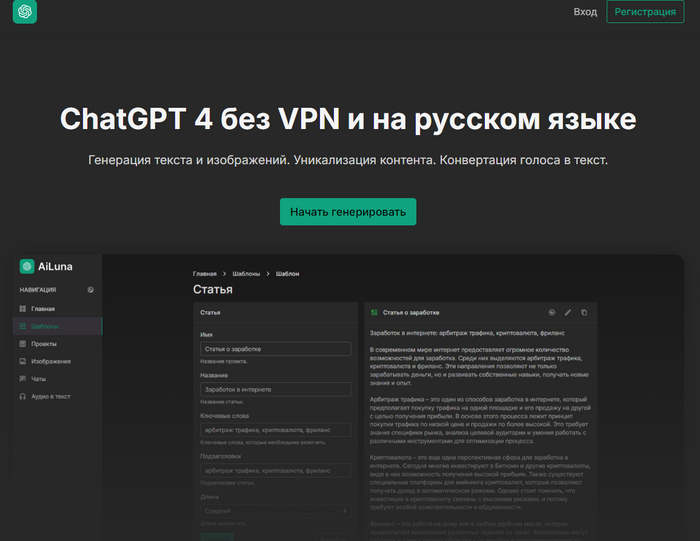Viewport: 700px width, 541px height.
Task: Go to the Шаблоны breadcrumb
Action: (246, 274)
